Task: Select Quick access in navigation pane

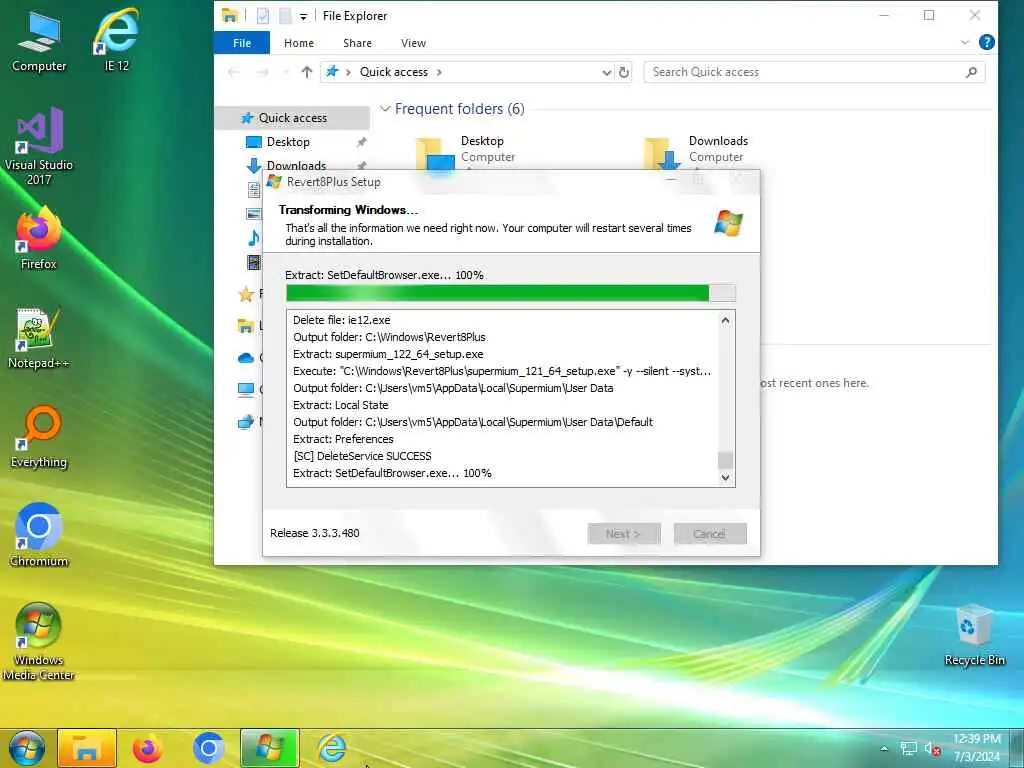Action: [x=292, y=118]
